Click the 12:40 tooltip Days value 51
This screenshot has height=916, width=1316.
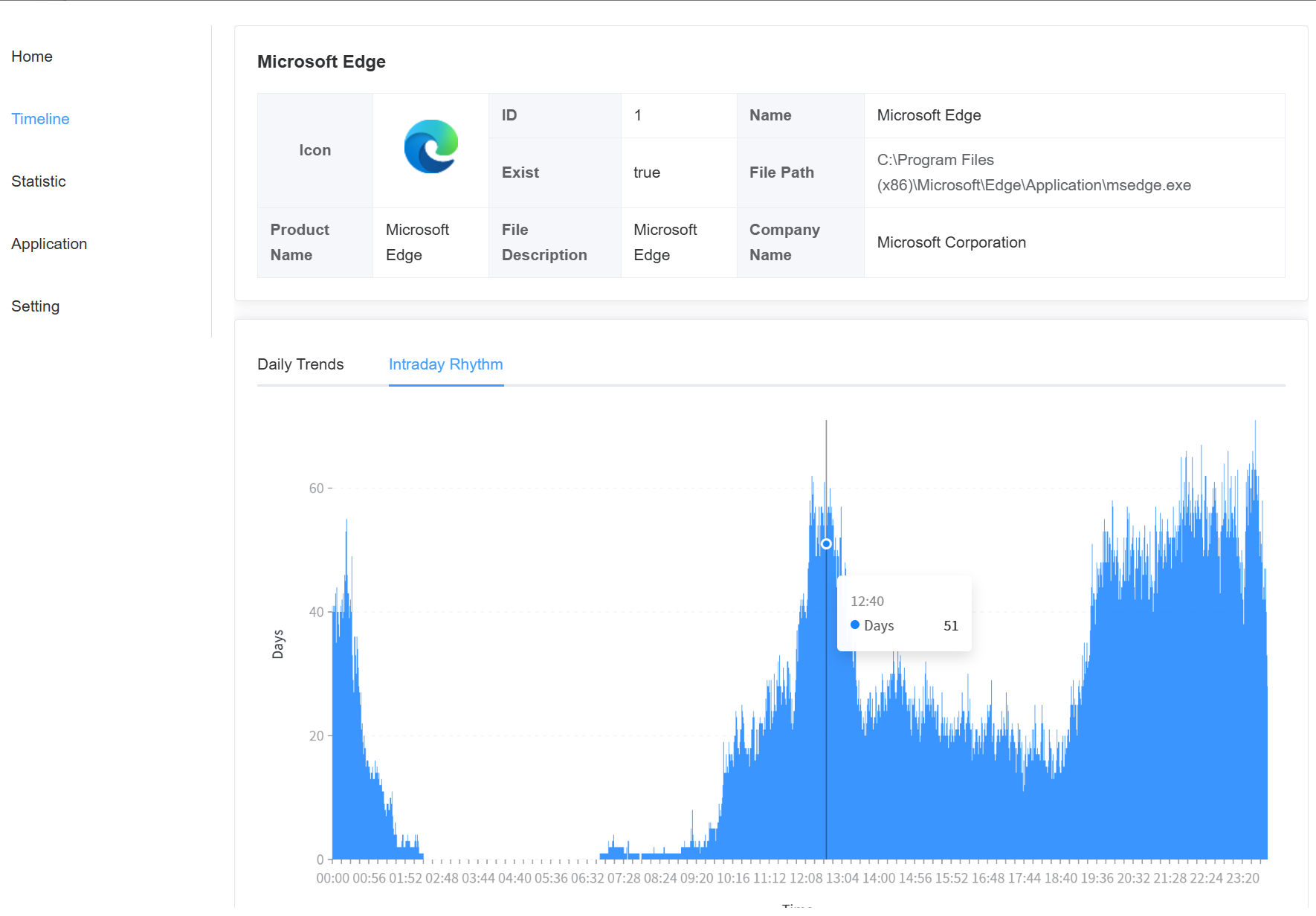951,626
